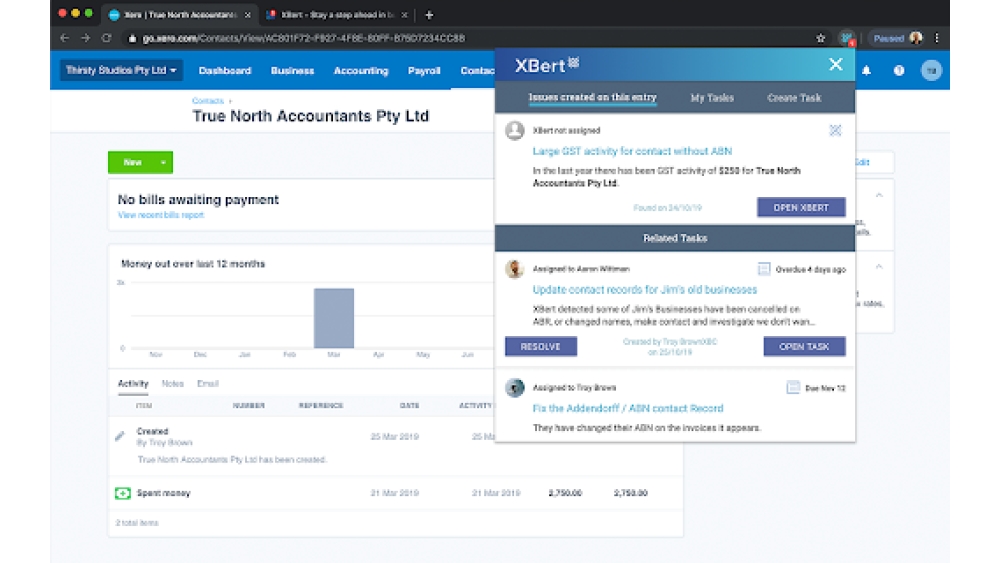Click calendar icon beside Overdue 4 days ago
This screenshot has height=563, width=1000.
(763, 269)
